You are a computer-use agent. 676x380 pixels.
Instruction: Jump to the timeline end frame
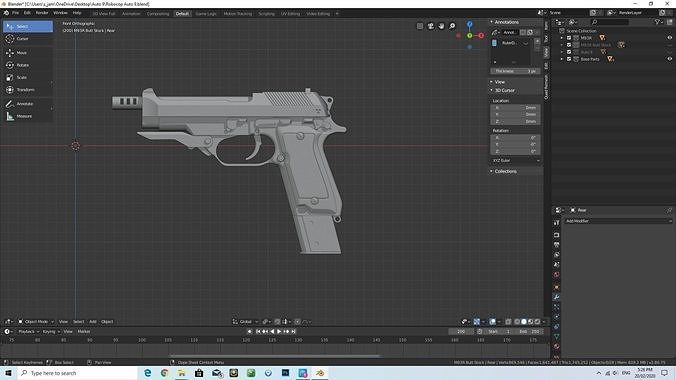(x=294, y=332)
